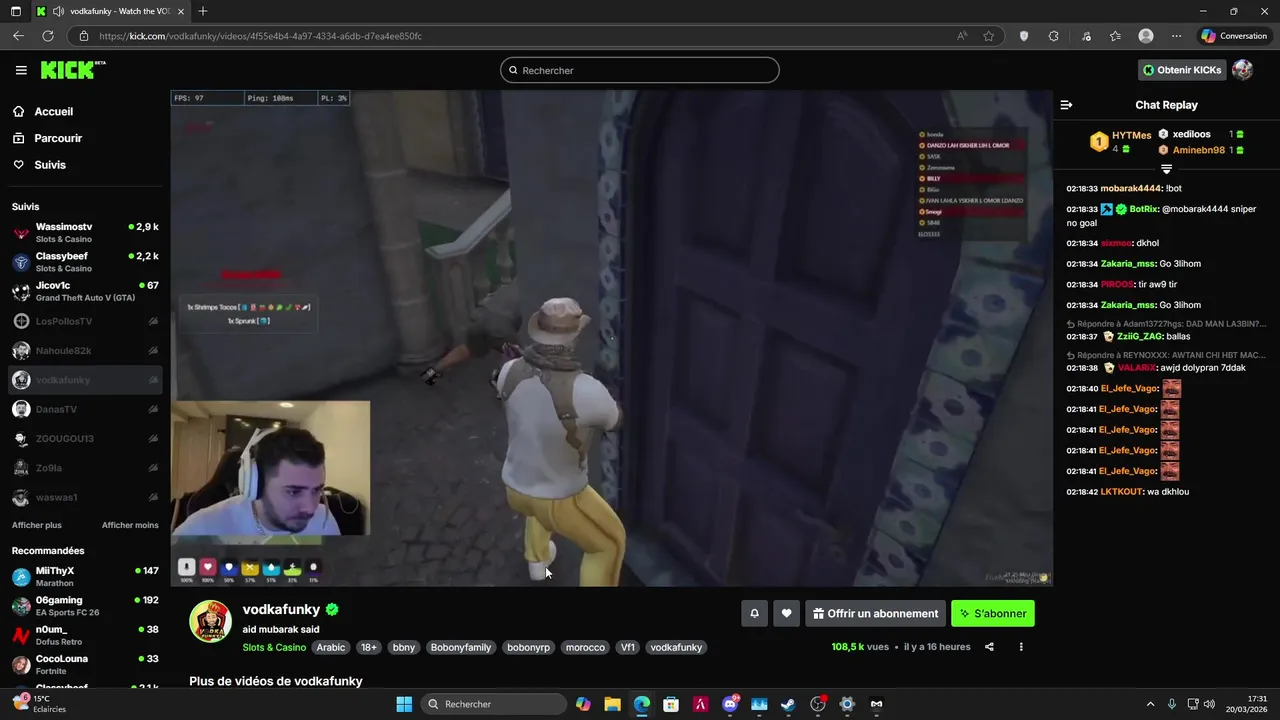Add page to favorites with star icon

click(989, 36)
